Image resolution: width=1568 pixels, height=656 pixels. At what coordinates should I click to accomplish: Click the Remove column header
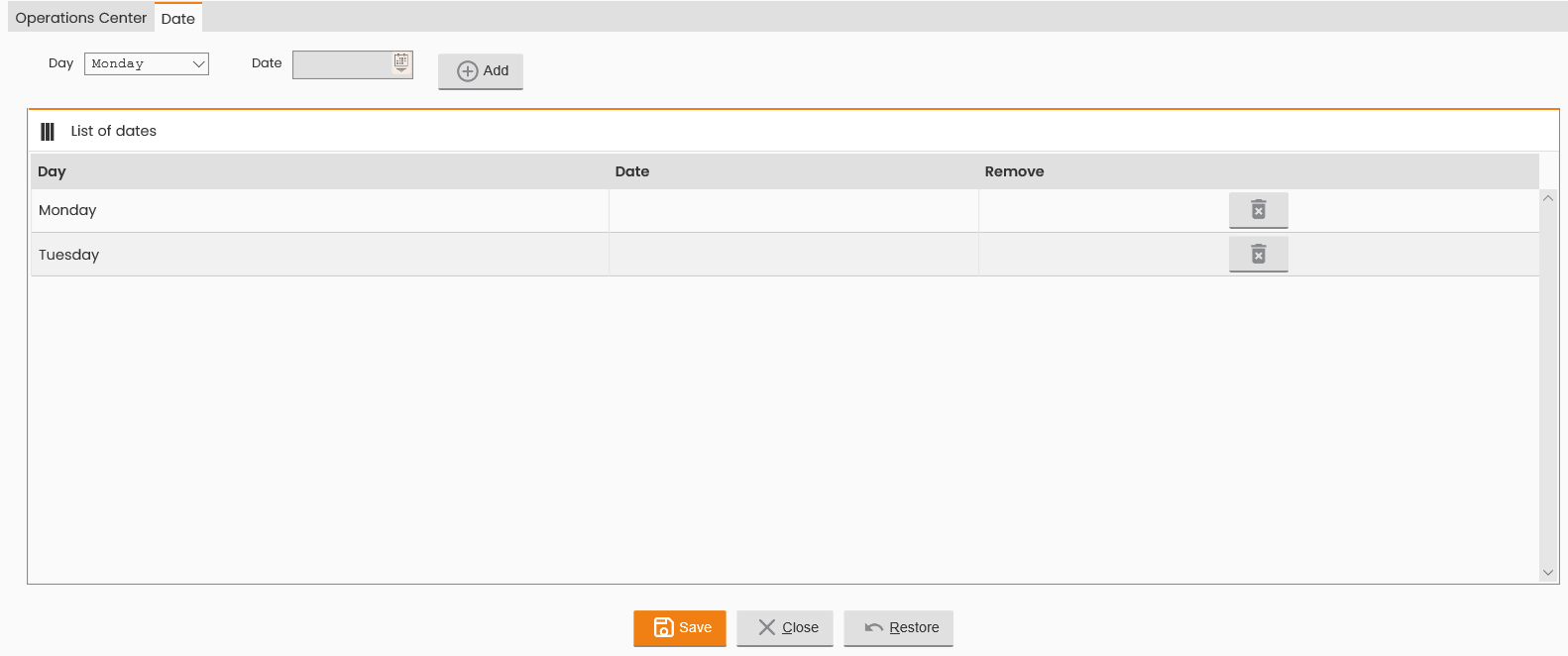pyautogui.click(x=1259, y=171)
